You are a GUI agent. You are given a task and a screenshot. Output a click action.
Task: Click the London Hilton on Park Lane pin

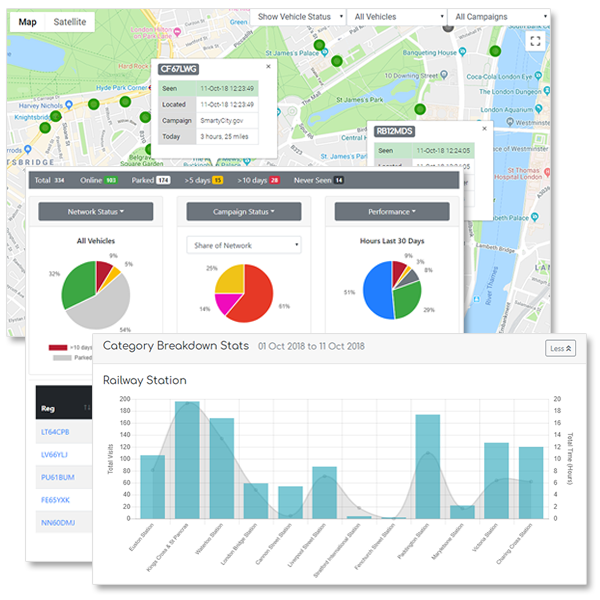[177, 32]
